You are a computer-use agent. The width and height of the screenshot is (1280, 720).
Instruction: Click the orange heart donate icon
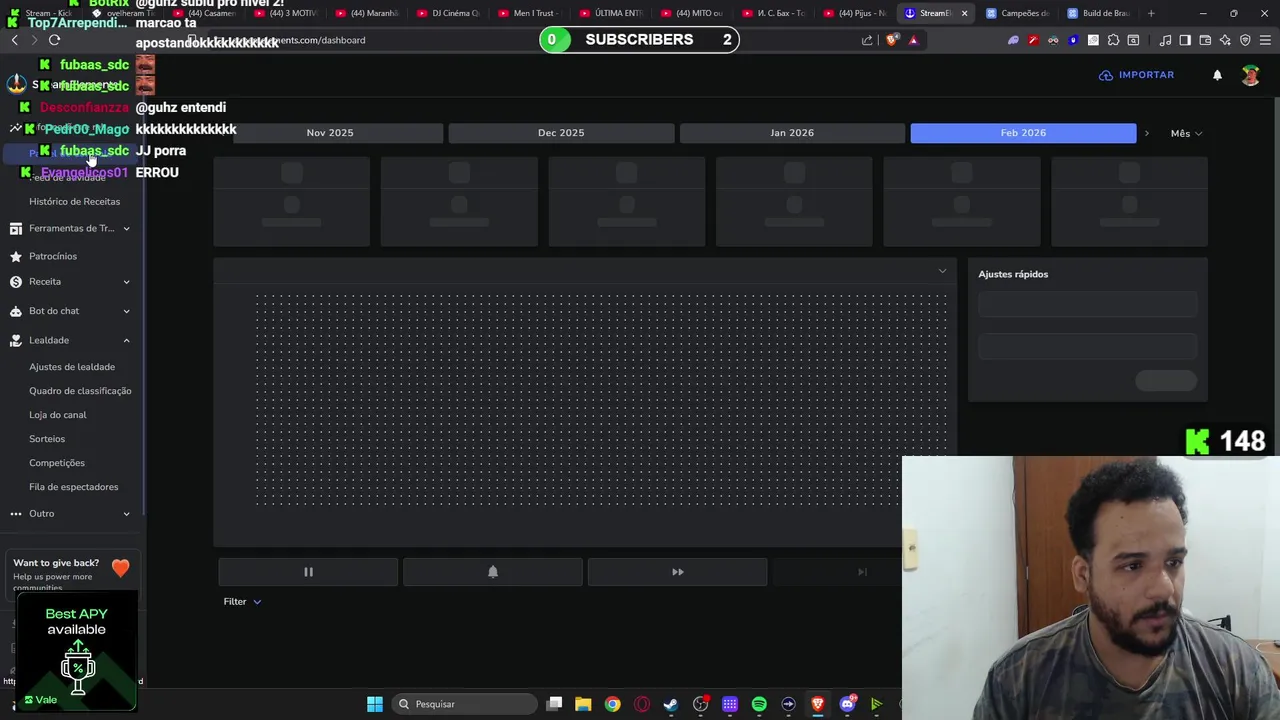[x=120, y=568]
